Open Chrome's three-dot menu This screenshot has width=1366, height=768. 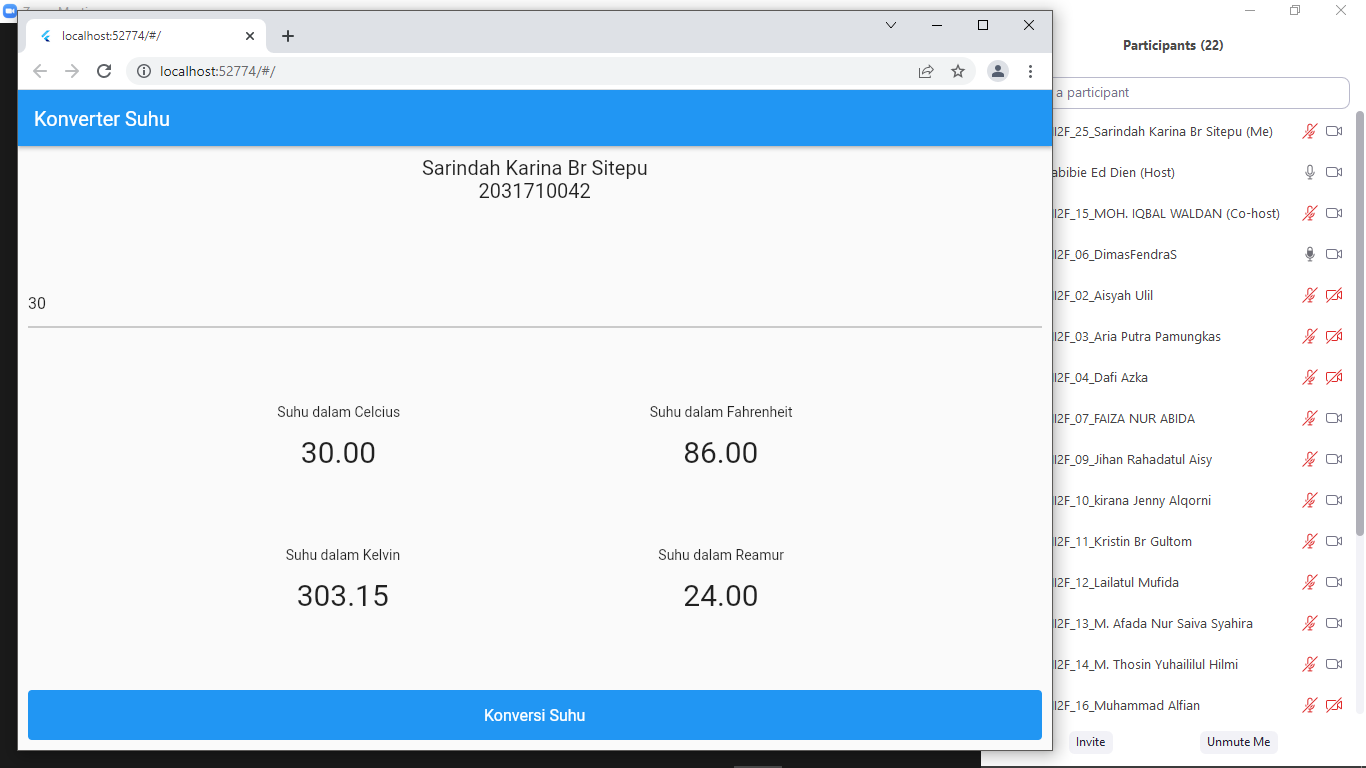(x=1031, y=71)
